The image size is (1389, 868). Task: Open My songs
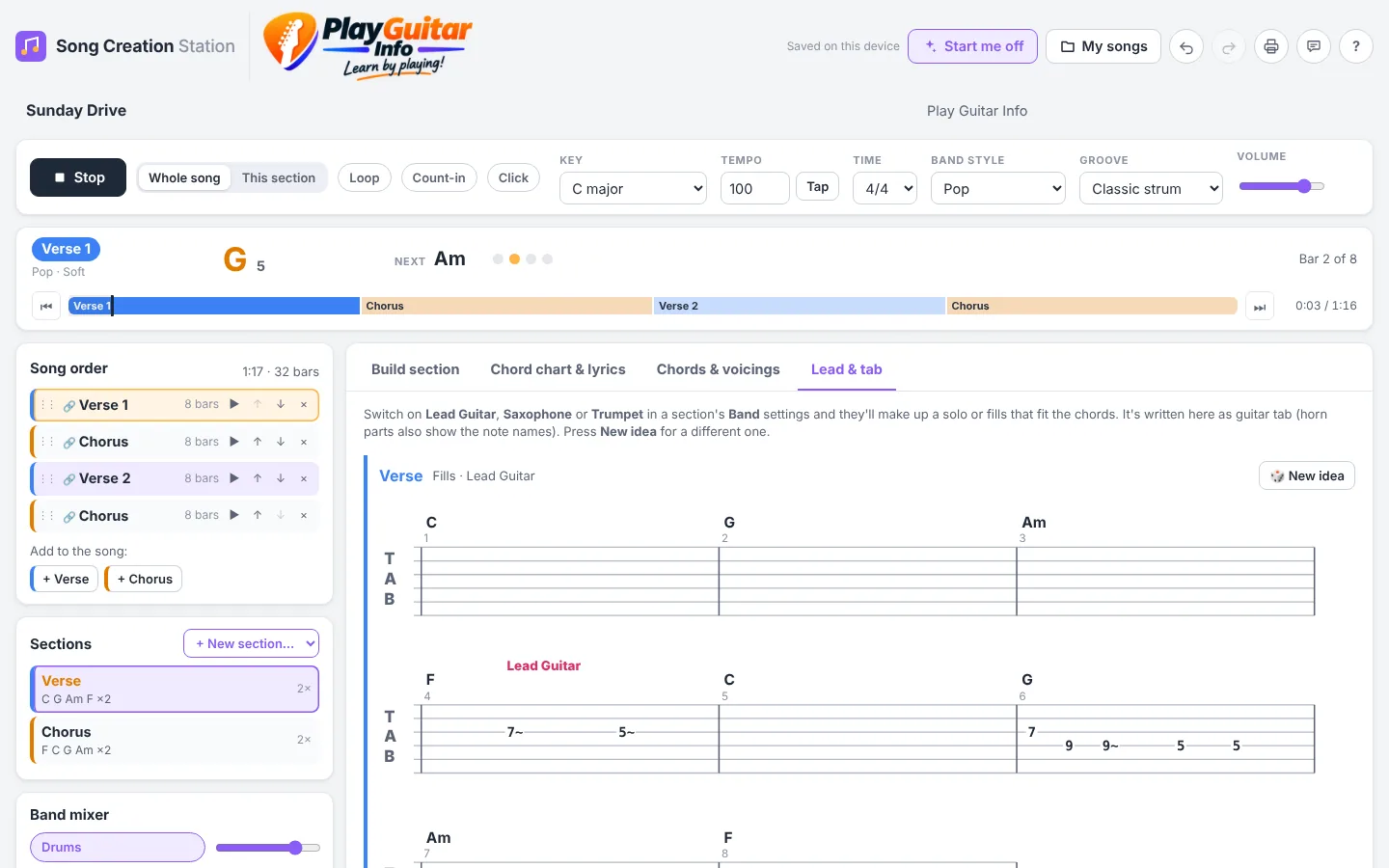(x=1103, y=46)
